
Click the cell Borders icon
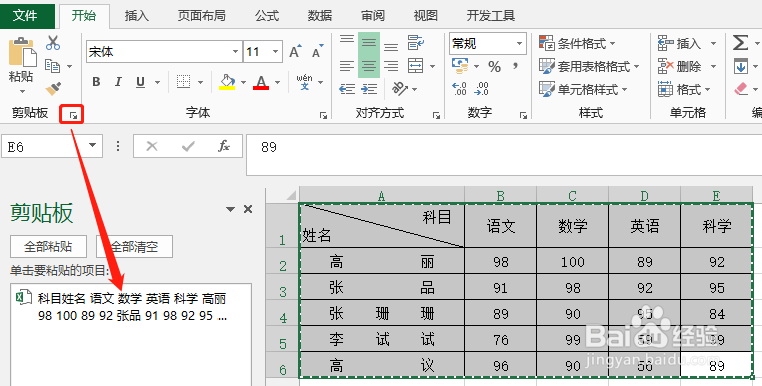[183, 82]
